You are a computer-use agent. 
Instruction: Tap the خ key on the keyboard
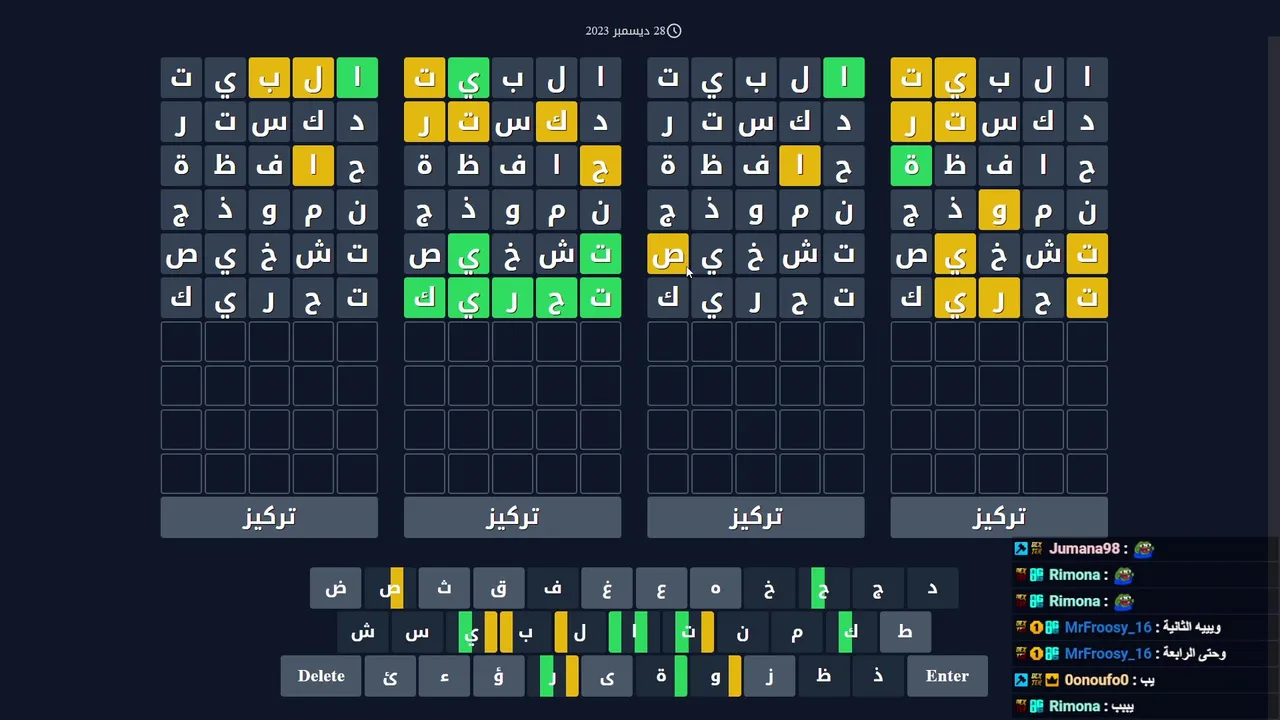tap(769, 588)
